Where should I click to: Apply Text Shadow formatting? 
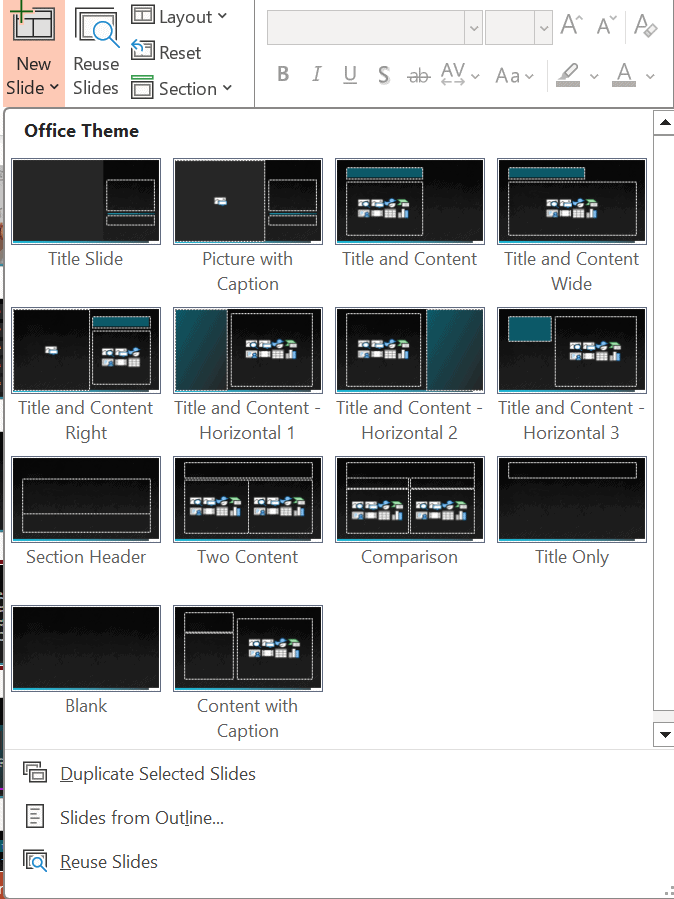point(383,75)
